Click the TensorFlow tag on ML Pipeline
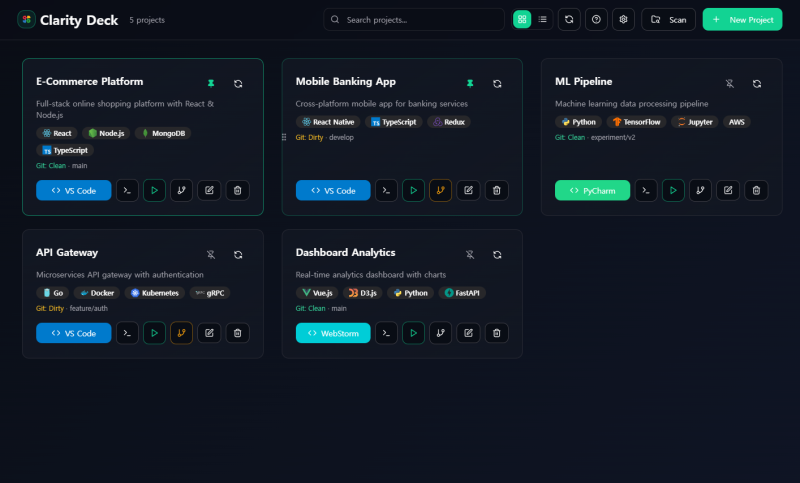The image size is (800, 483). [636, 122]
